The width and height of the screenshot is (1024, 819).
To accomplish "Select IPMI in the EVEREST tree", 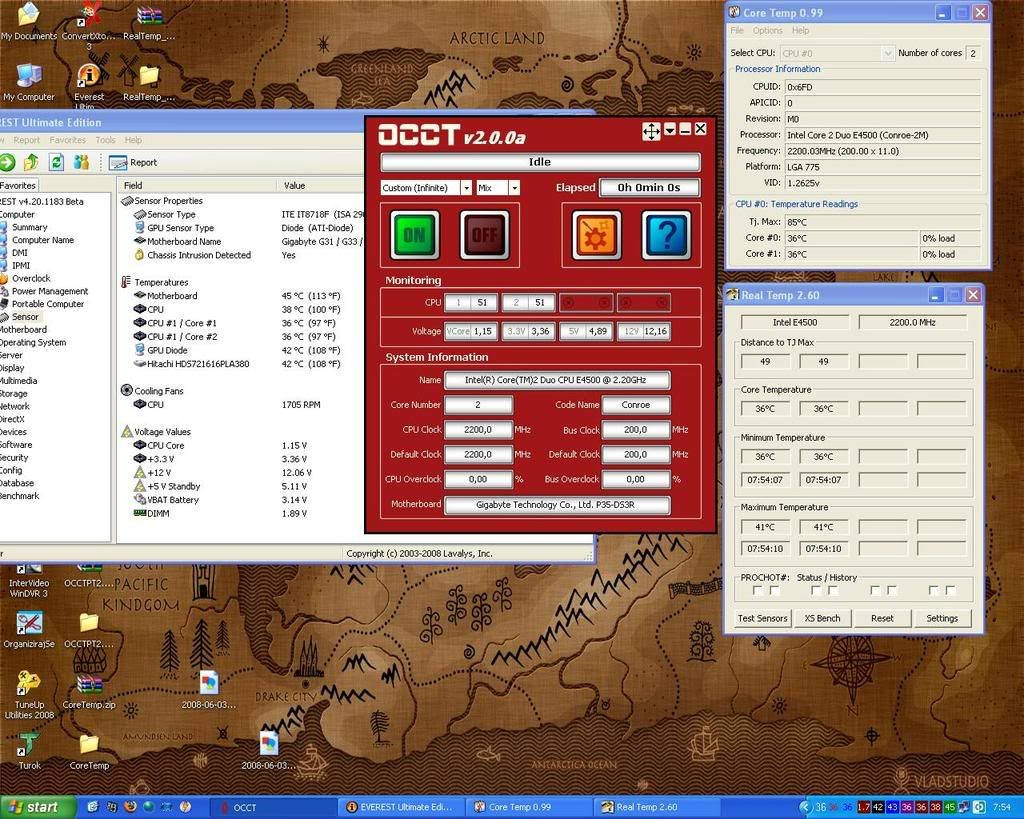I will click(x=21, y=265).
